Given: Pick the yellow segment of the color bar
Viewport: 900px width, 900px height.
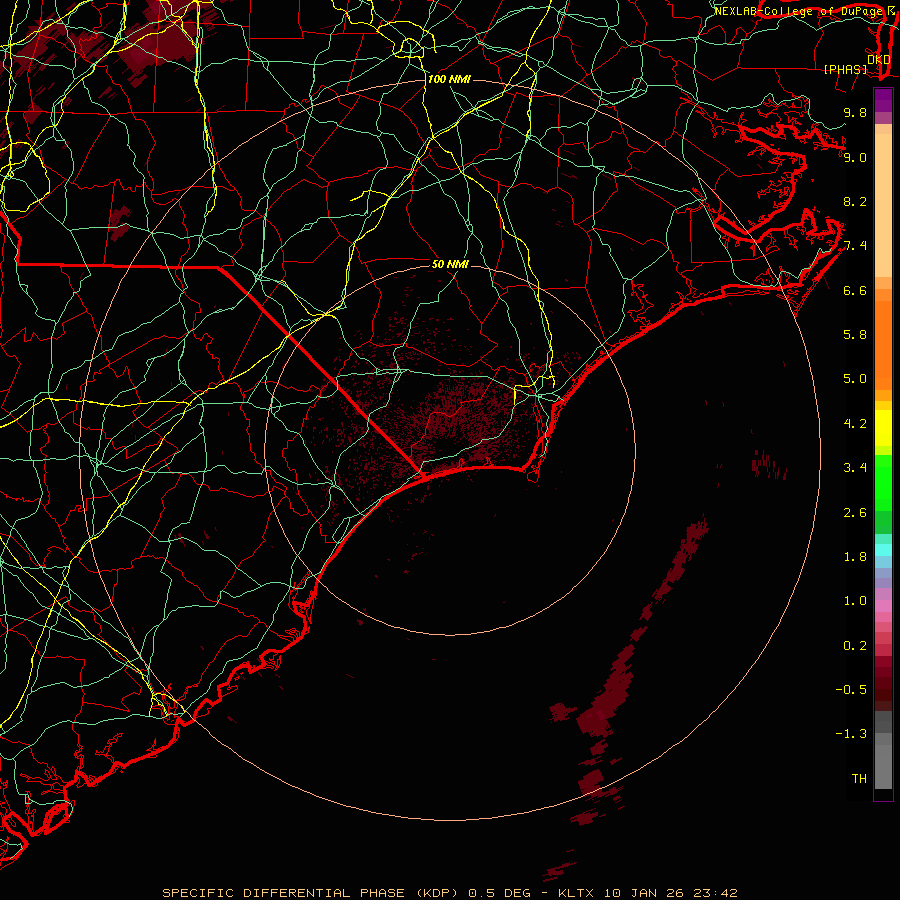Looking at the screenshot, I should click(x=883, y=428).
